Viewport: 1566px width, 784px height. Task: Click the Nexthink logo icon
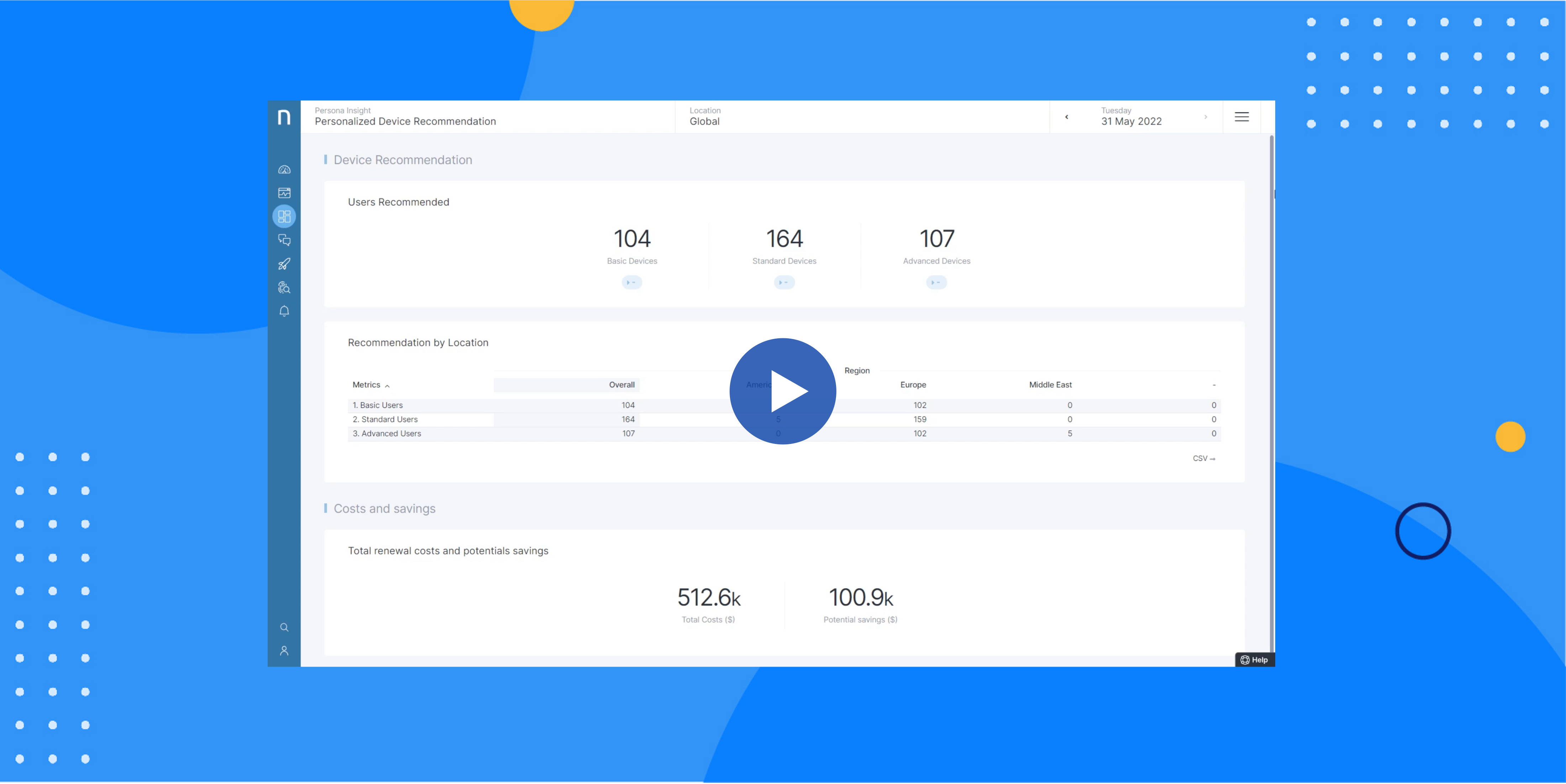point(284,117)
